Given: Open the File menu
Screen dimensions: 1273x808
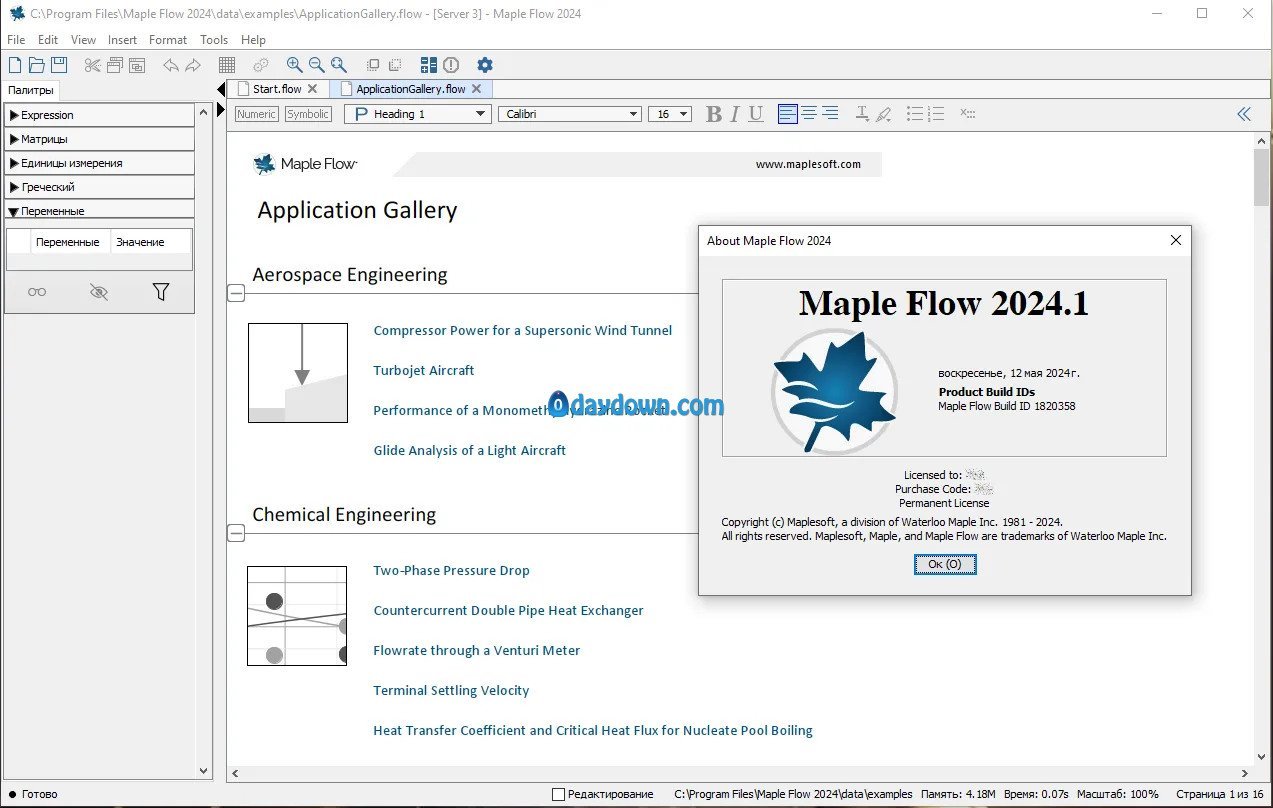Looking at the screenshot, I should point(16,40).
